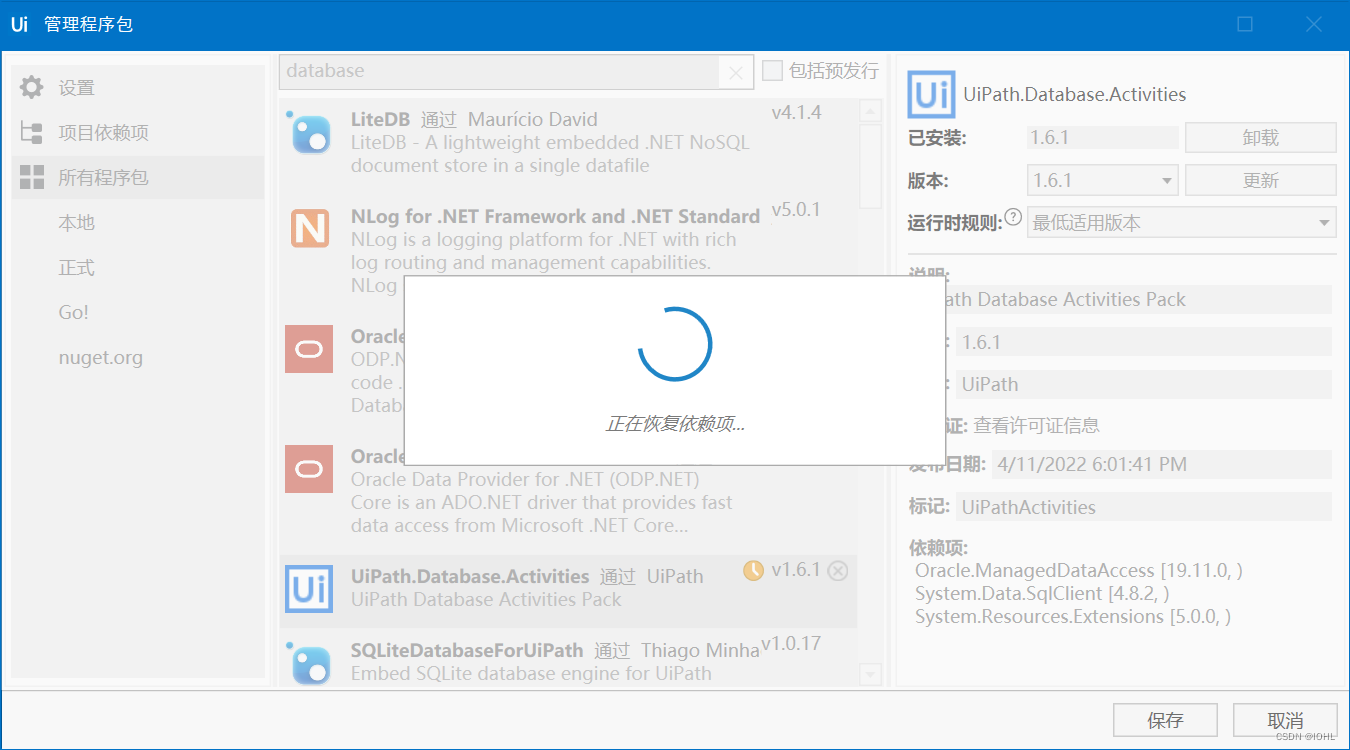Image resolution: width=1350 pixels, height=750 pixels.
Task: Select the LiteDB package title
Action: [x=380, y=119]
